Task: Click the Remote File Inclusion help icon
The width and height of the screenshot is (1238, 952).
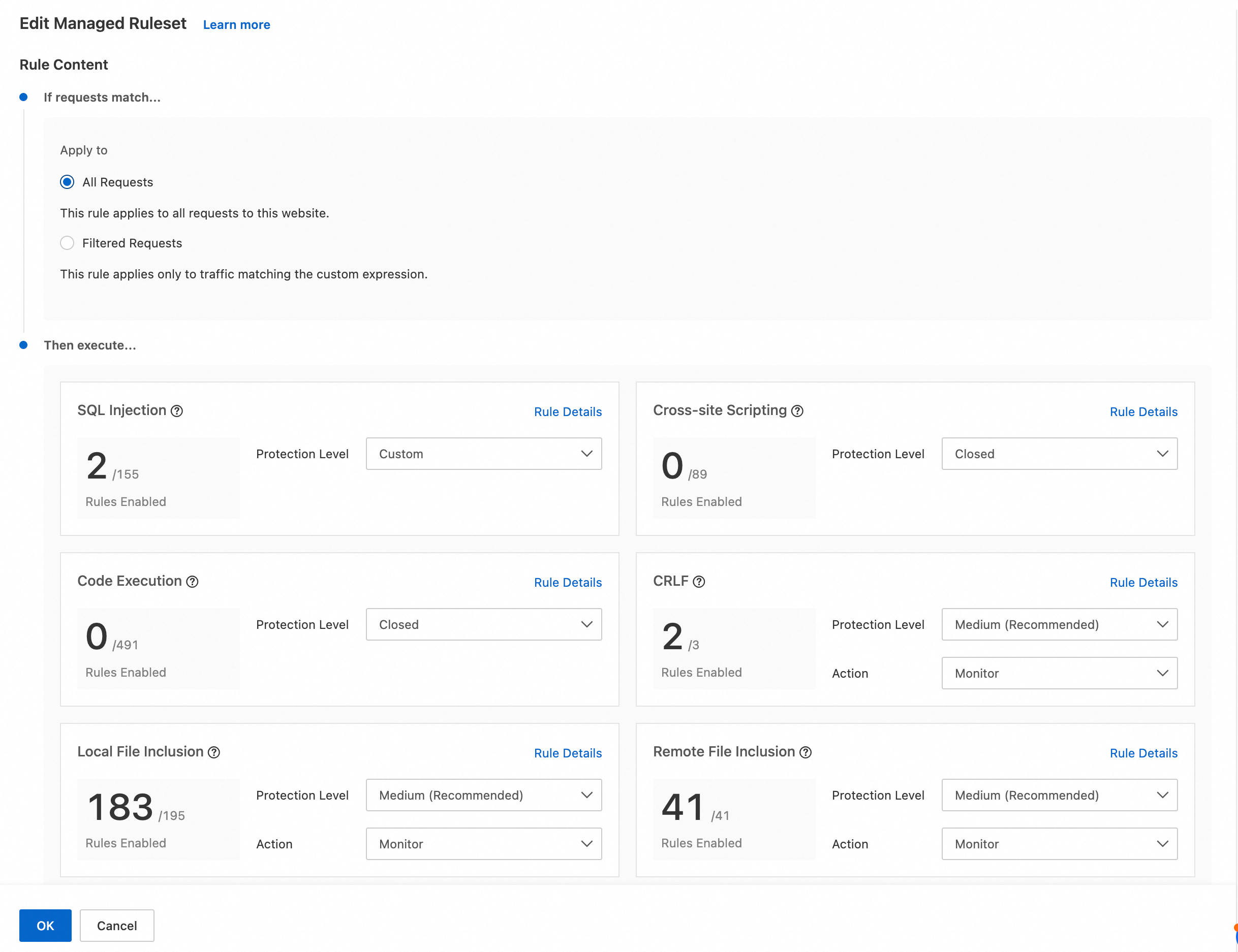Action: click(806, 752)
